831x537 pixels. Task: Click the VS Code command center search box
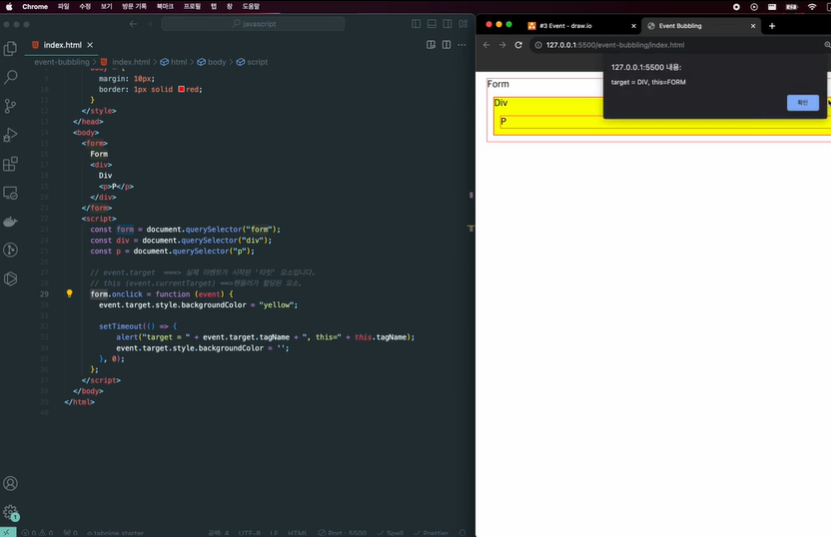(253, 24)
